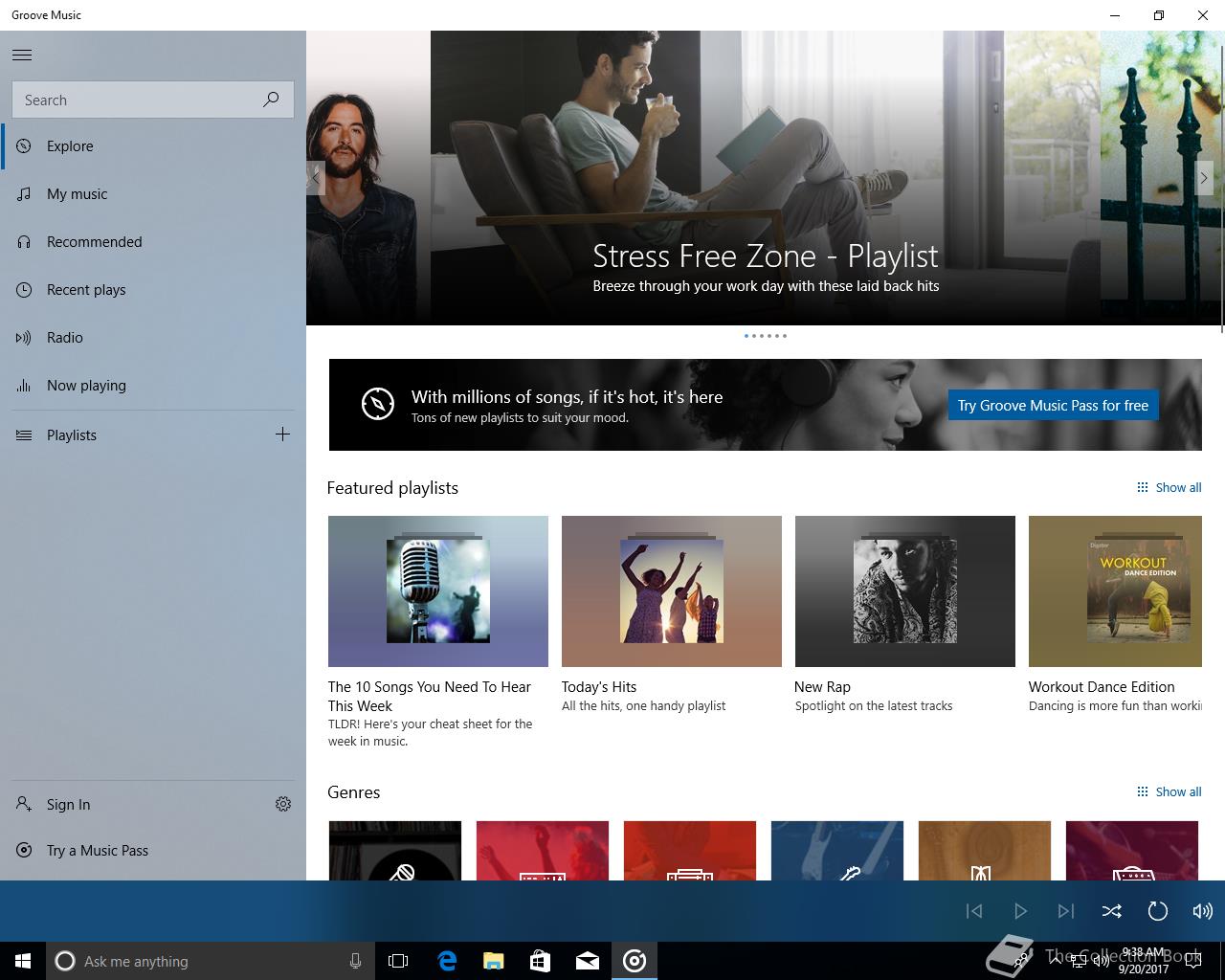Click the search magnifier icon
The width and height of the screenshot is (1225, 980).
coord(271,100)
